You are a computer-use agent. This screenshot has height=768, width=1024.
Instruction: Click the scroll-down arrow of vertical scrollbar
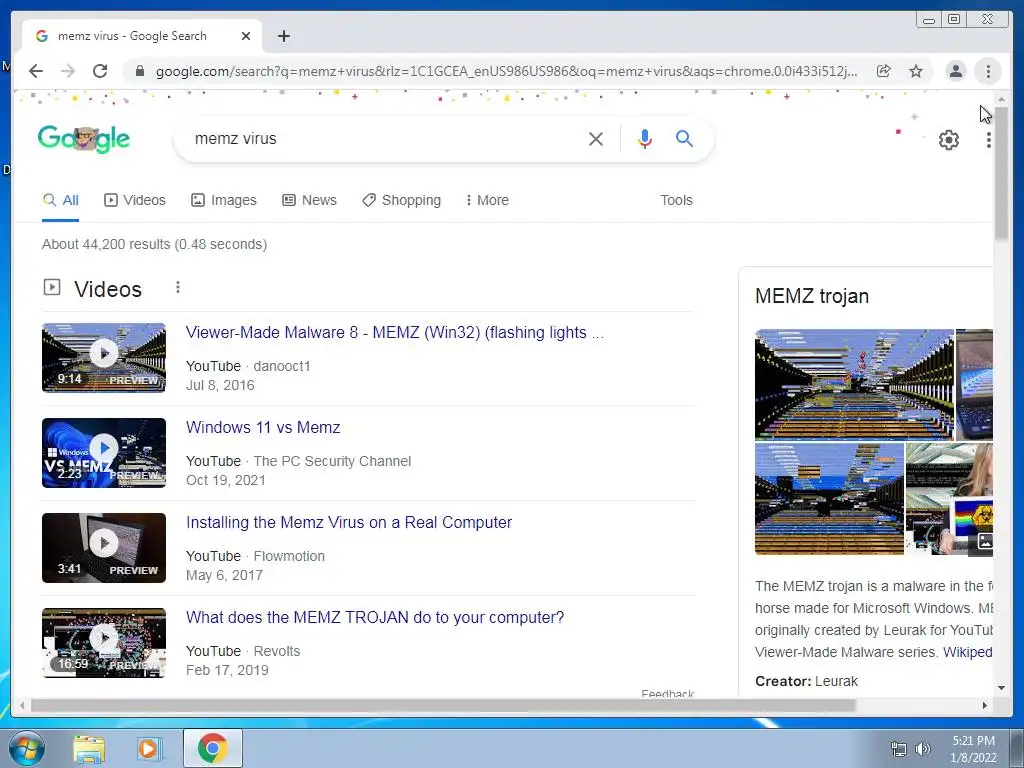point(1001,688)
